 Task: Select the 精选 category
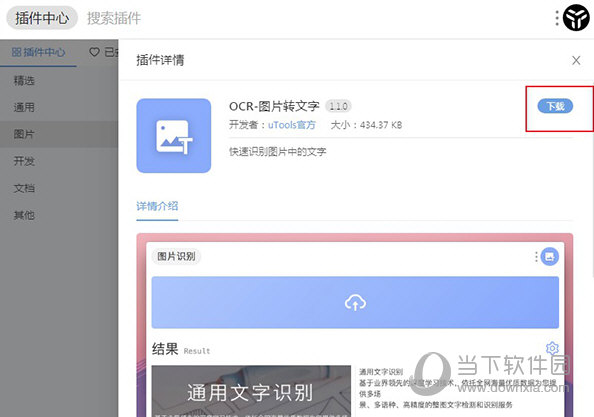(24, 80)
